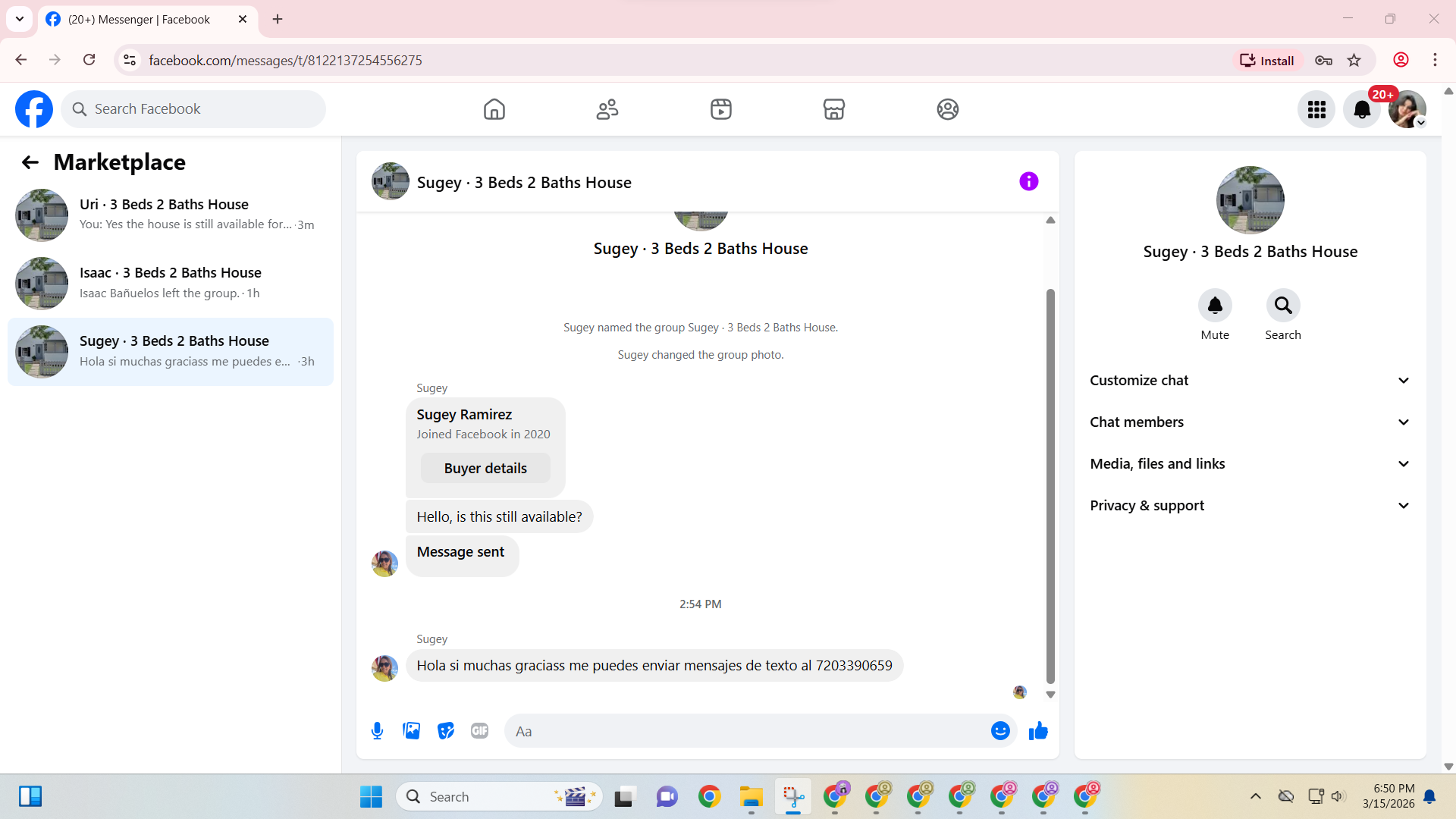Screen dimensions: 1456x819
Task: Open the emoji picker in message box
Action: (x=1000, y=731)
